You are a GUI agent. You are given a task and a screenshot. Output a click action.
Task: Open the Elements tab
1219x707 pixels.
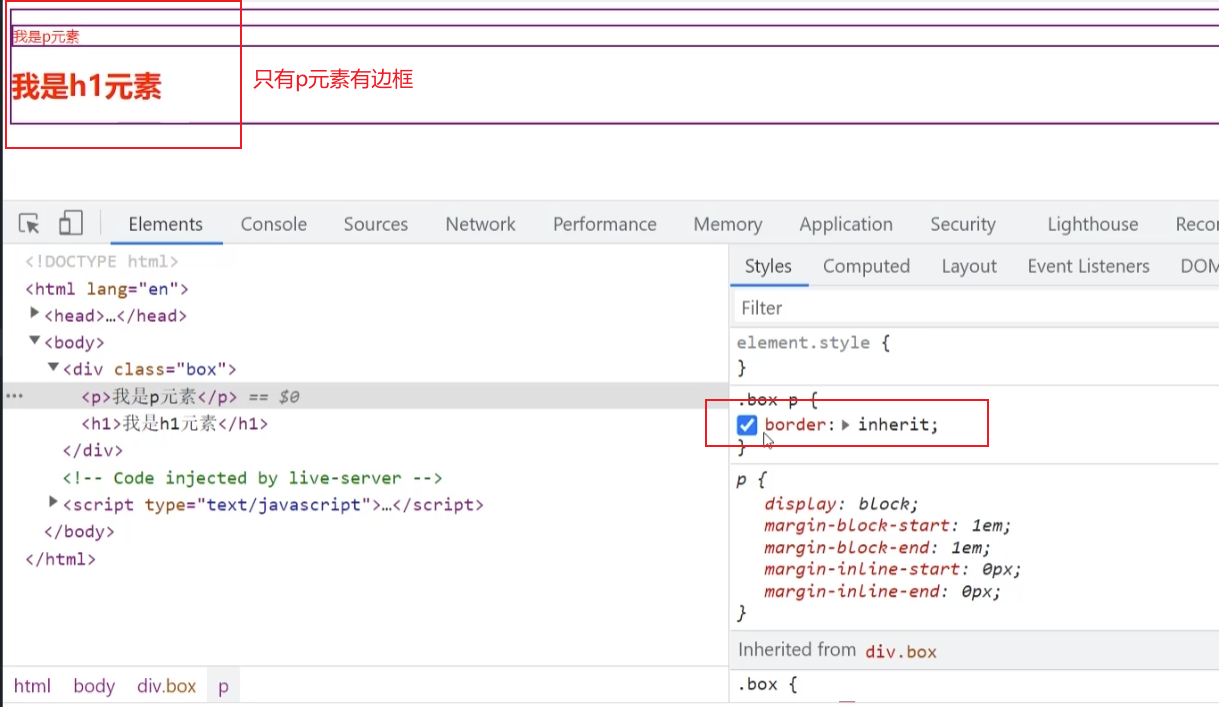point(166,224)
